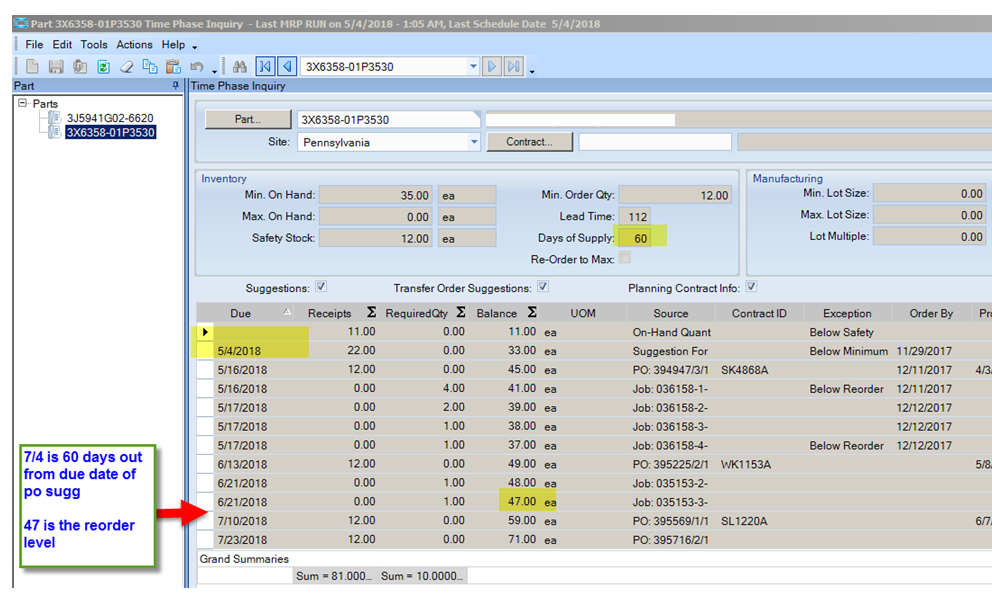Click the Save disk icon

point(55,67)
